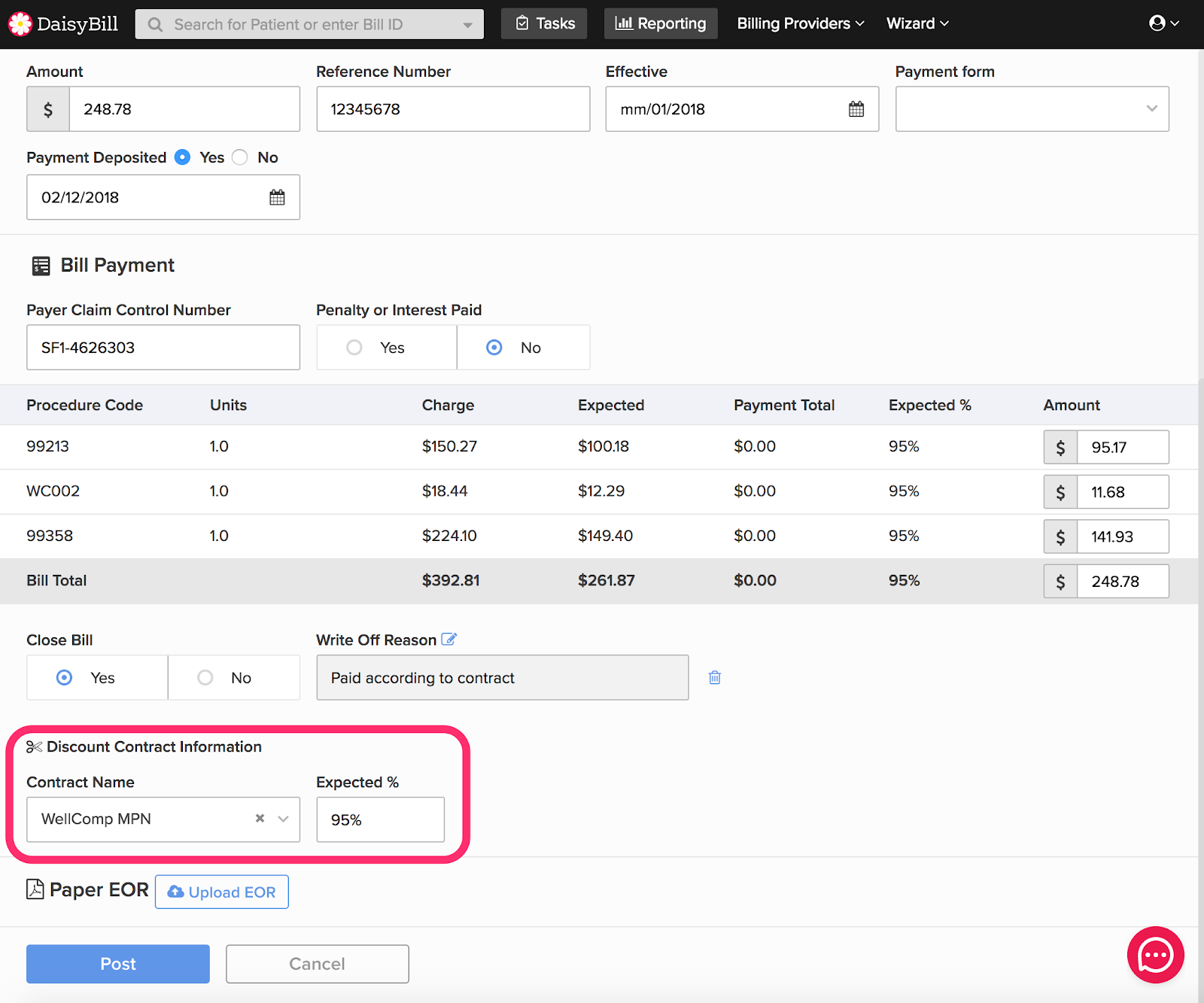The height and width of the screenshot is (1003, 1204).
Task: Open the deposit date calendar icon
Action: pos(277,197)
